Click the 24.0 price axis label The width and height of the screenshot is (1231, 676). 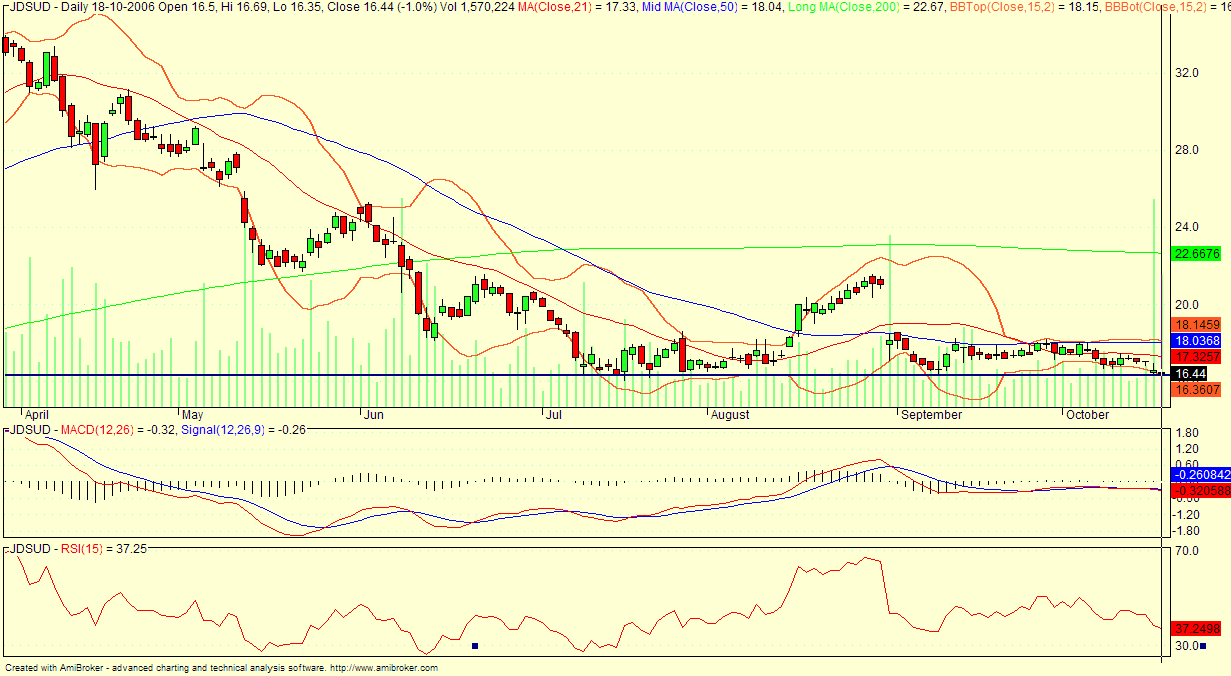tap(1188, 228)
